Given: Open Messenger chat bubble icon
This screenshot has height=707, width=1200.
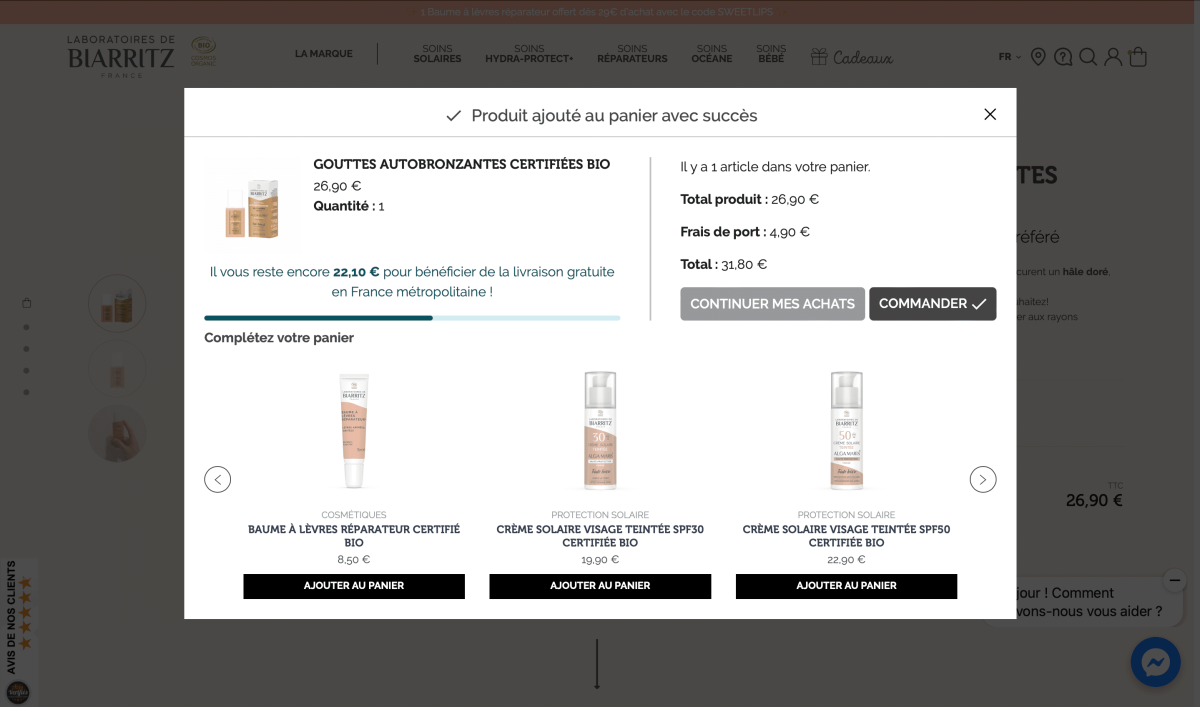Looking at the screenshot, I should point(1156,662).
